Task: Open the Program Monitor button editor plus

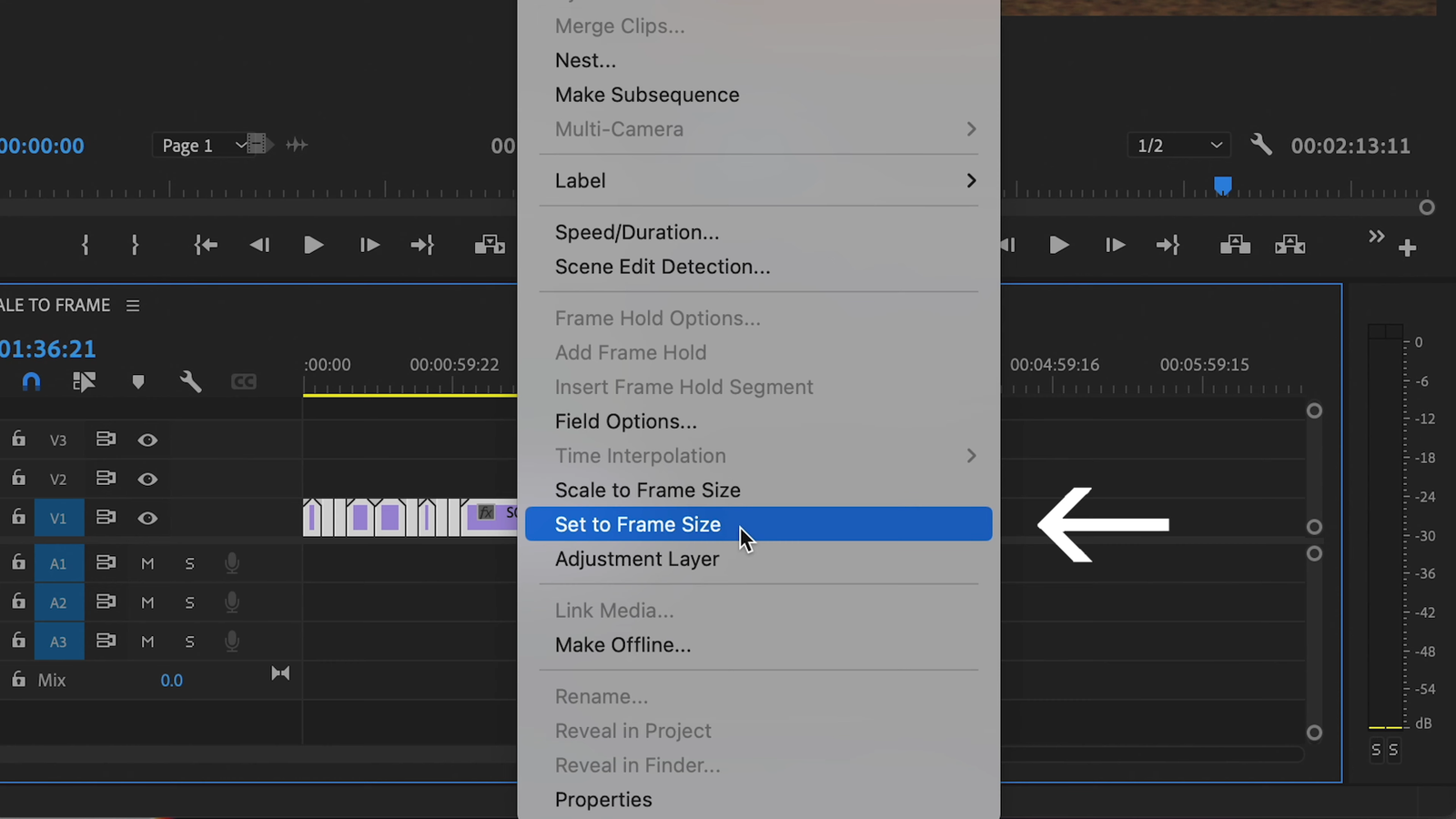Action: click(x=1408, y=248)
